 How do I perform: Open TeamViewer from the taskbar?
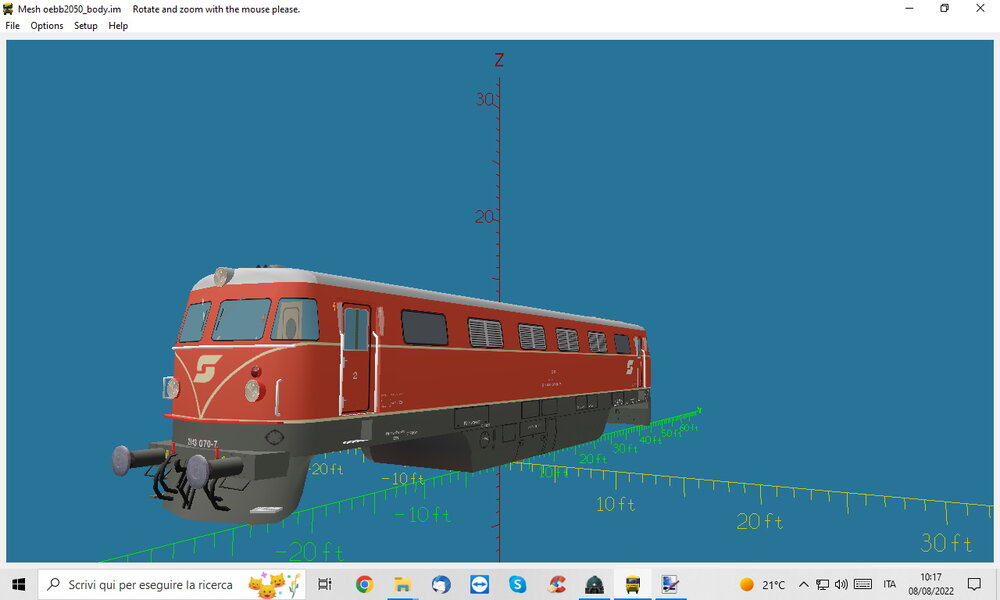coord(479,584)
